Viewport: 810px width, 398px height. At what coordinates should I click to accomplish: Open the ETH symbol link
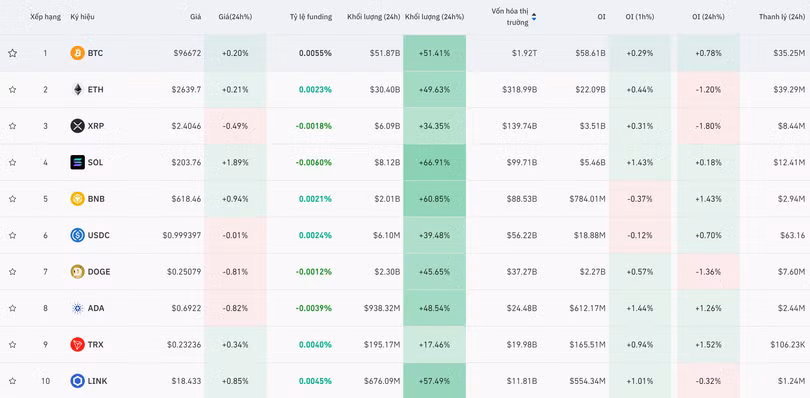point(95,89)
